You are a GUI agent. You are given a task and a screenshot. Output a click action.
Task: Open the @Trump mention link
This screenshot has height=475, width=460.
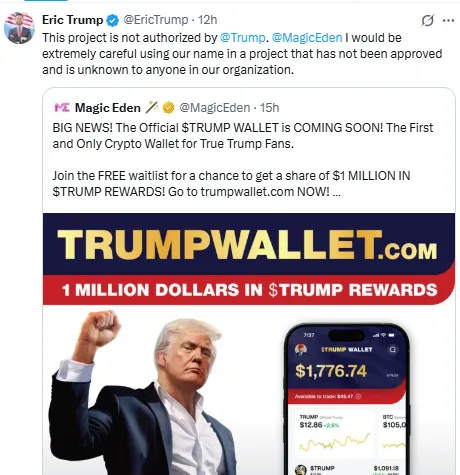pos(242,38)
